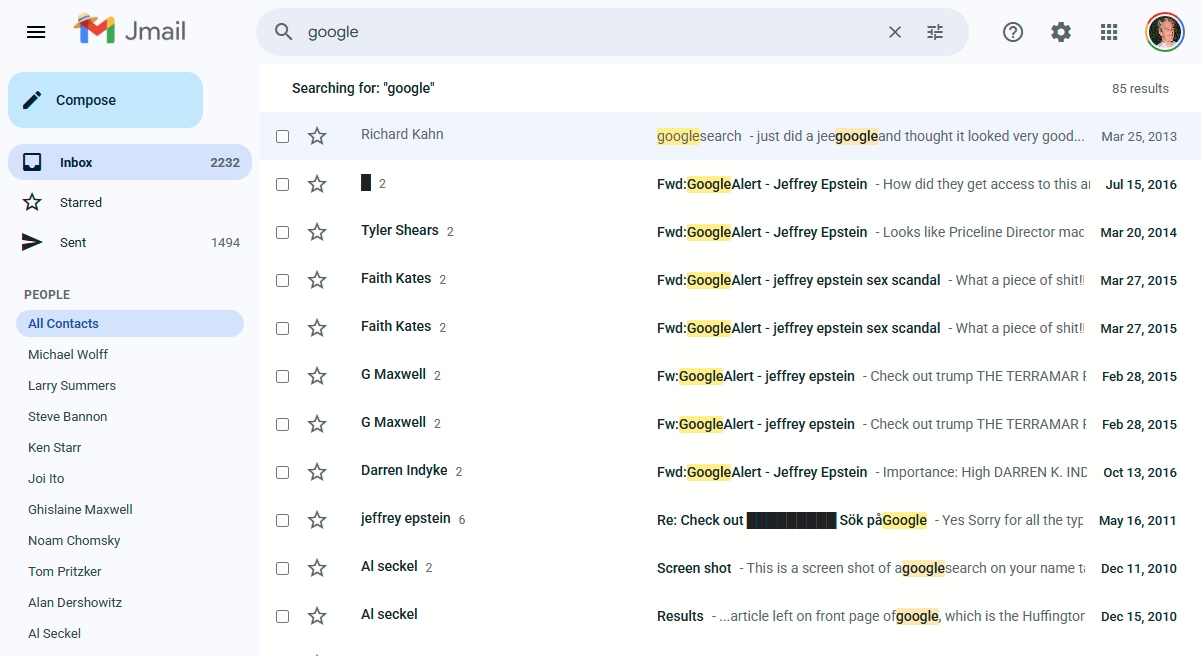Switch to the Starred folder
Viewport: 1201px width, 656px height.
[x=80, y=201]
